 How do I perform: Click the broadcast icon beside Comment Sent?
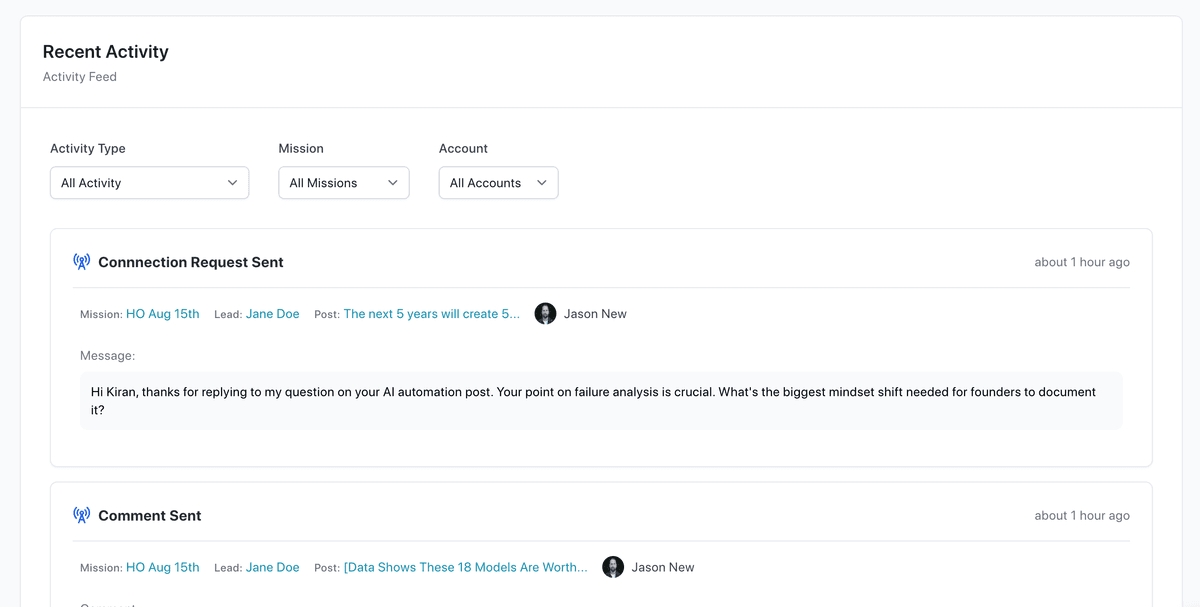click(82, 516)
